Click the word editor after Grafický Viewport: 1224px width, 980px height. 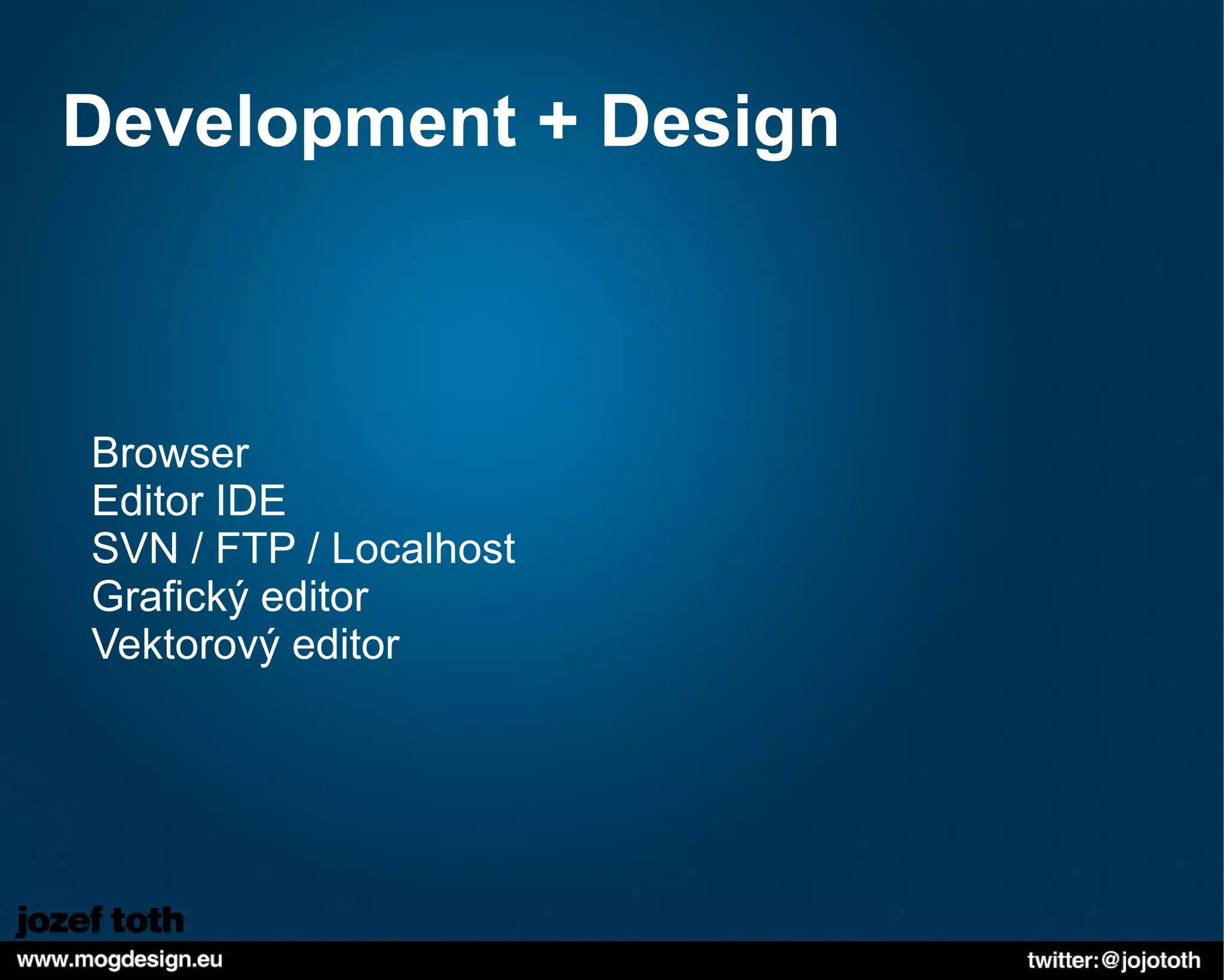(x=315, y=597)
